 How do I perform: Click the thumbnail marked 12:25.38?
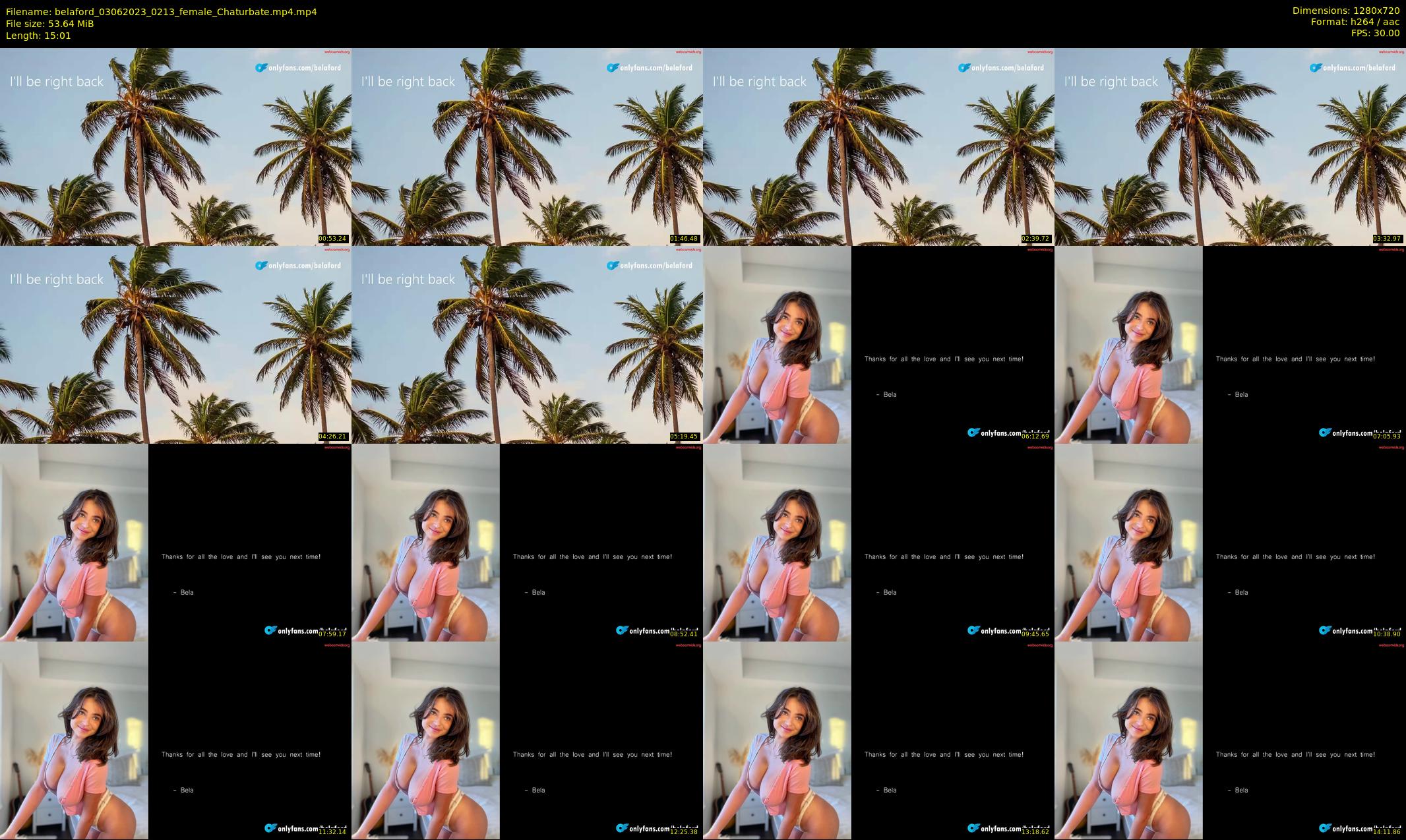527,740
